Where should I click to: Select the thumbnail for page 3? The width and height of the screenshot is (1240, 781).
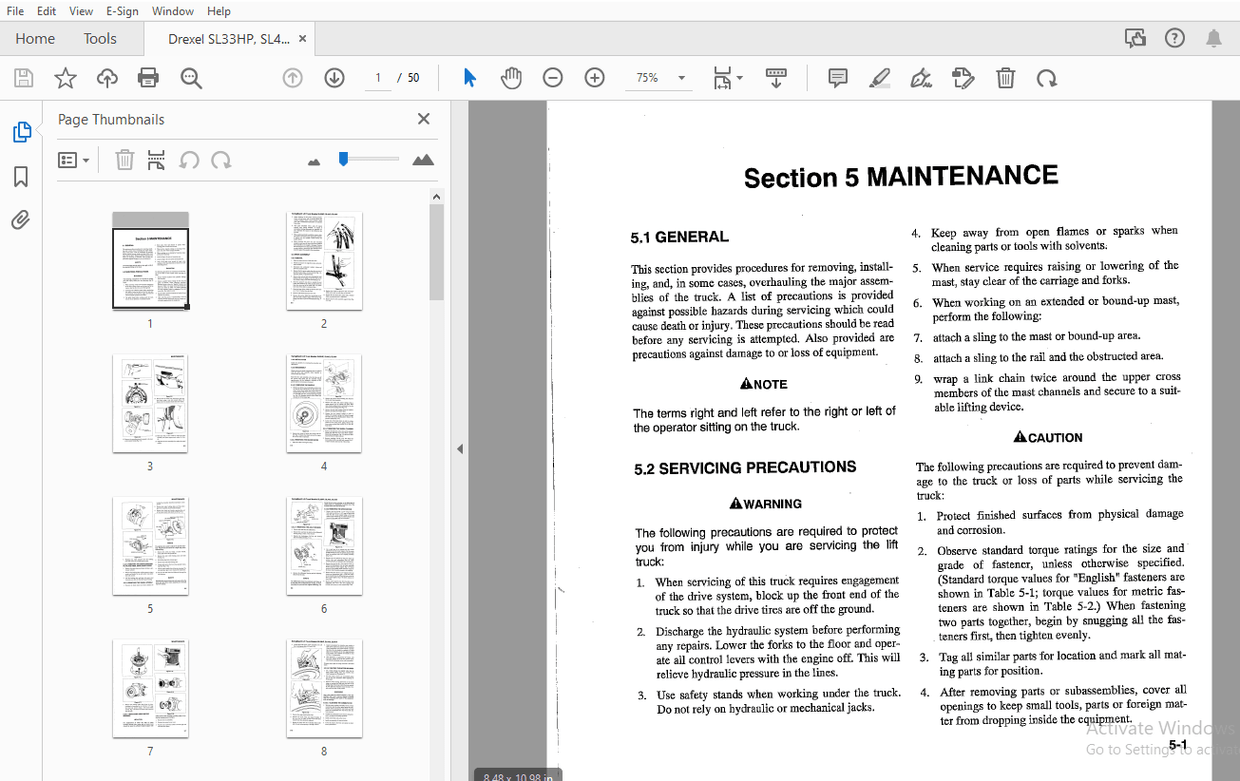[150, 403]
